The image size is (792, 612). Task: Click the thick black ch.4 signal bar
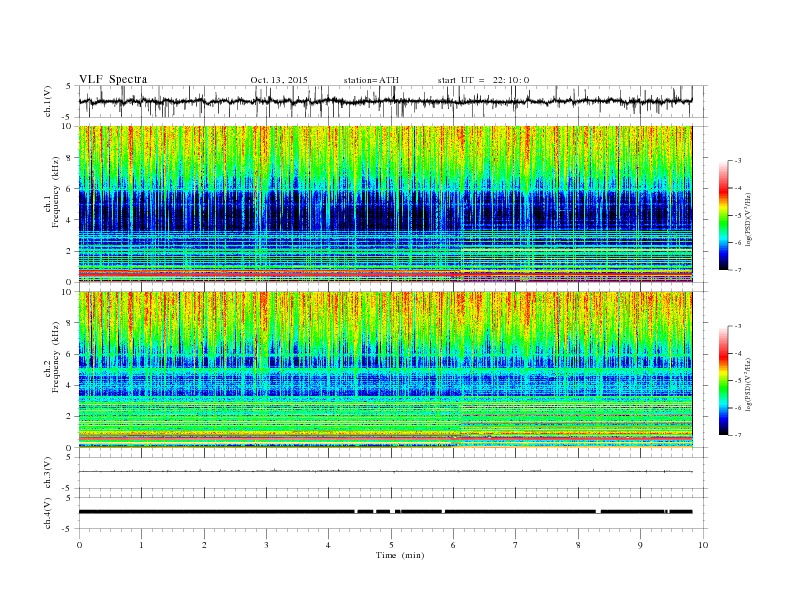(385, 512)
